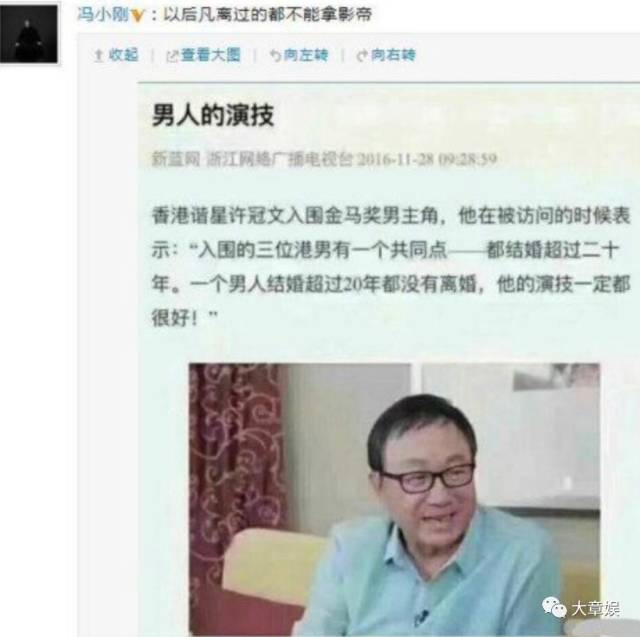Click the counterclockwise rotate arrow icon

click(x=276, y=55)
